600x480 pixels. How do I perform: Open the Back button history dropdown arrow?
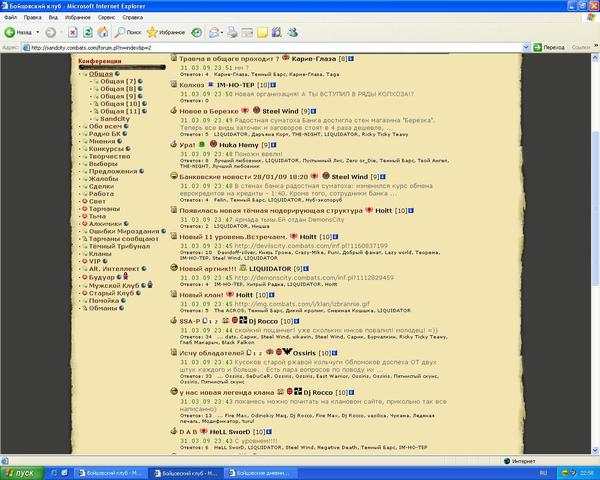coord(38,33)
